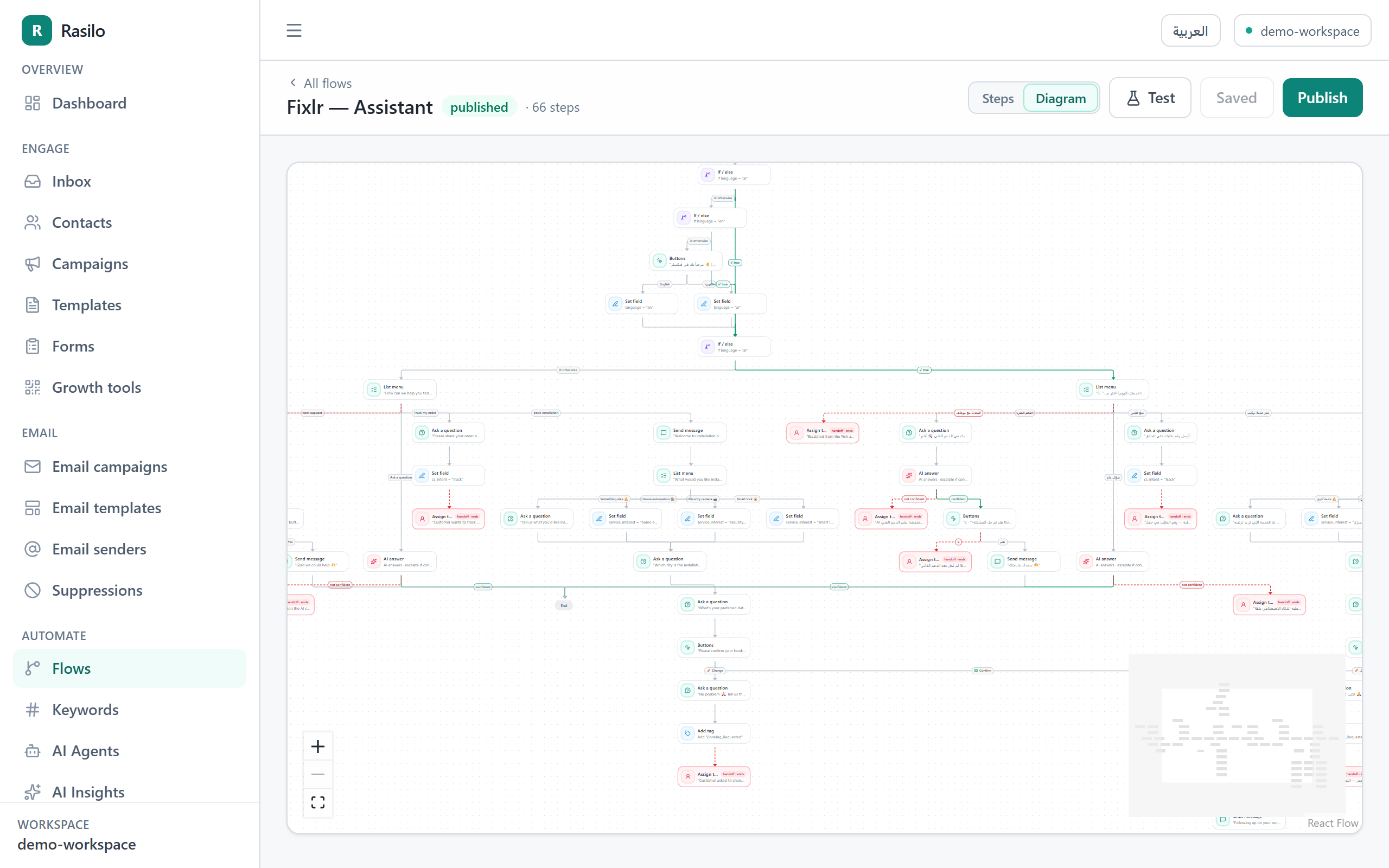Select Buttons node "Please confirm your book..."
The height and width of the screenshot is (868, 1389).
click(x=714, y=648)
